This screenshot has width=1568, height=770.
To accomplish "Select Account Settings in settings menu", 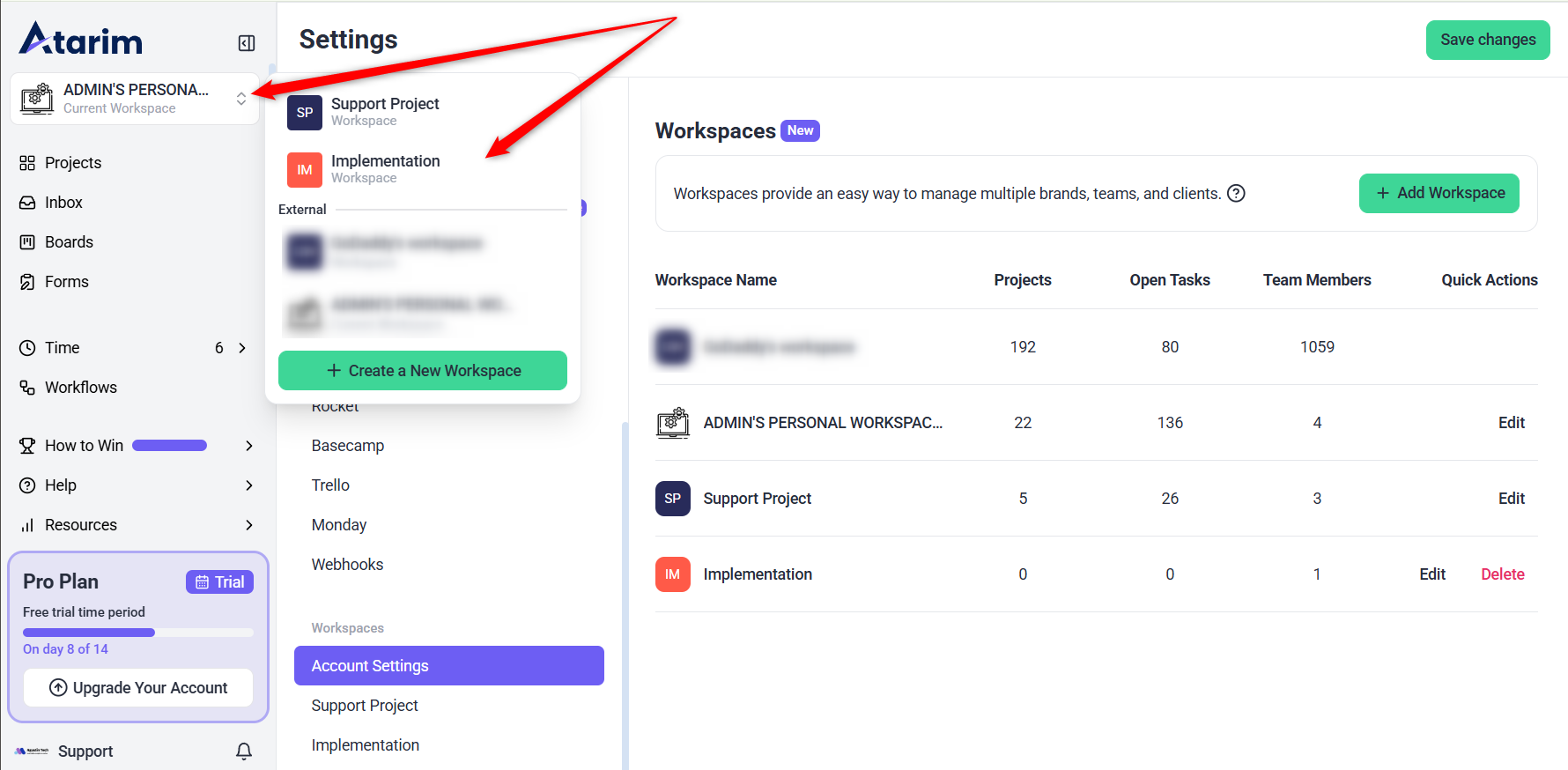I will 448,666.
